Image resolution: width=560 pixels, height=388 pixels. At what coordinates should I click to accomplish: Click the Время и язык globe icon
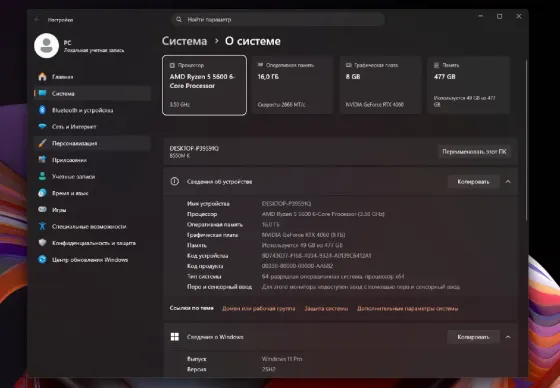[42, 193]
